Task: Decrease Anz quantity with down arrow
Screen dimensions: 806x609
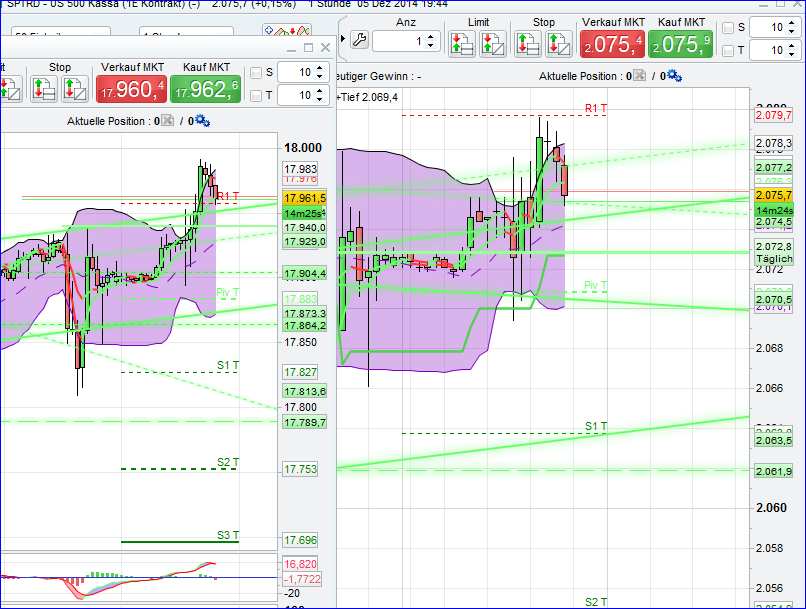Action: [x=431, y=46]
